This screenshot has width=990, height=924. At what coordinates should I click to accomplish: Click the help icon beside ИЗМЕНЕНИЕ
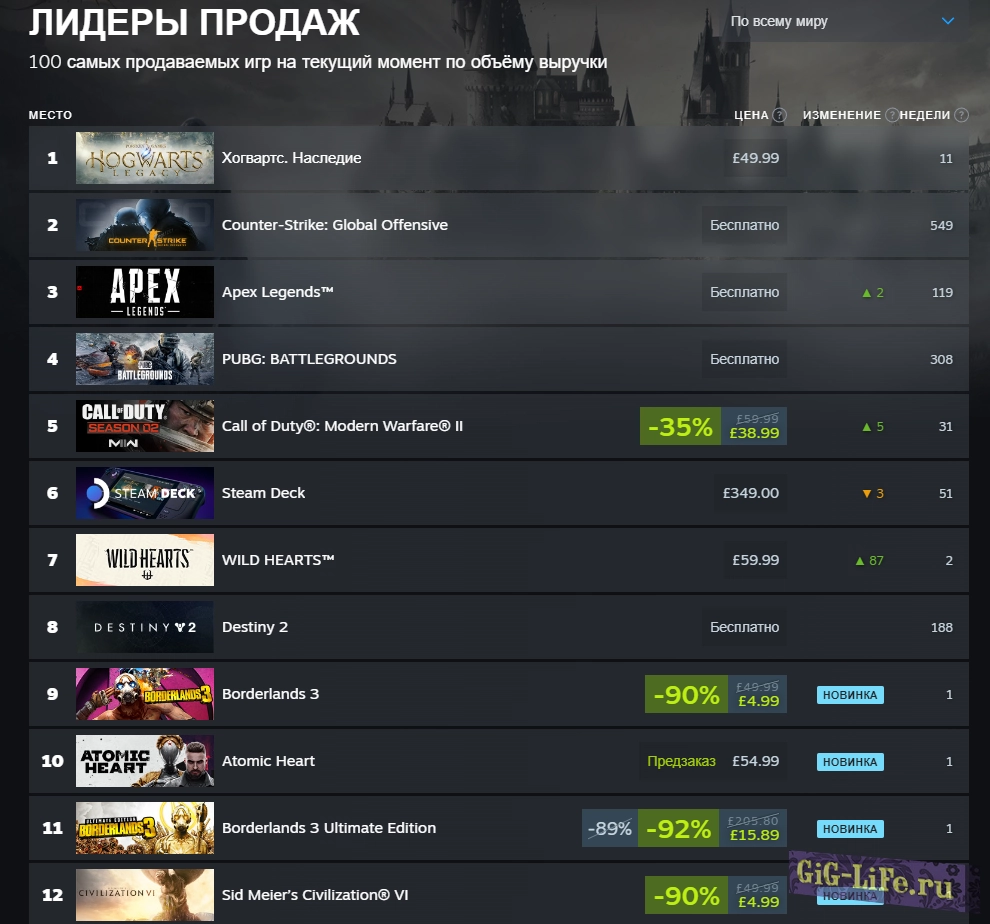(892, 115)
